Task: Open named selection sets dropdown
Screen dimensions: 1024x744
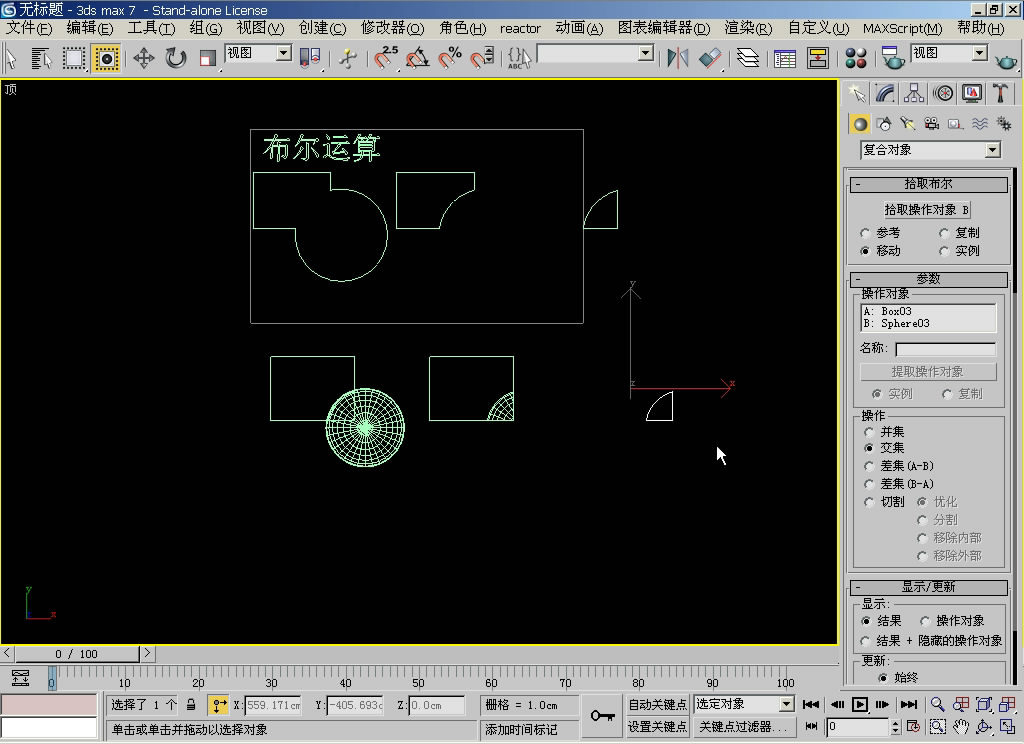Action: coord(595,53)
